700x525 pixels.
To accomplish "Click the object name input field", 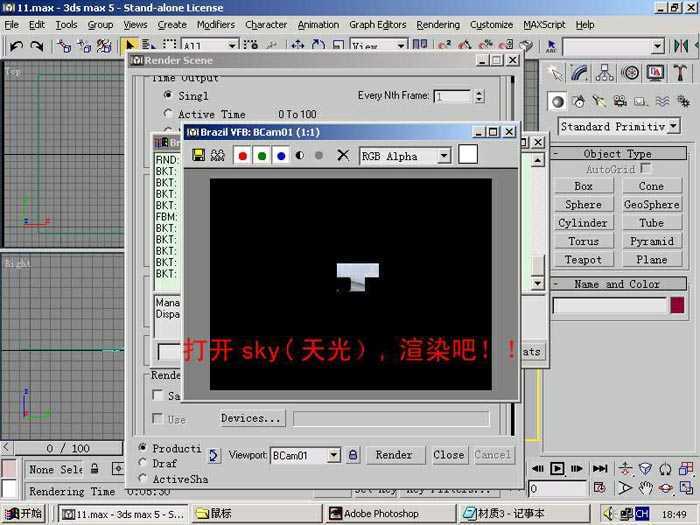I will (x=609, y=306).
